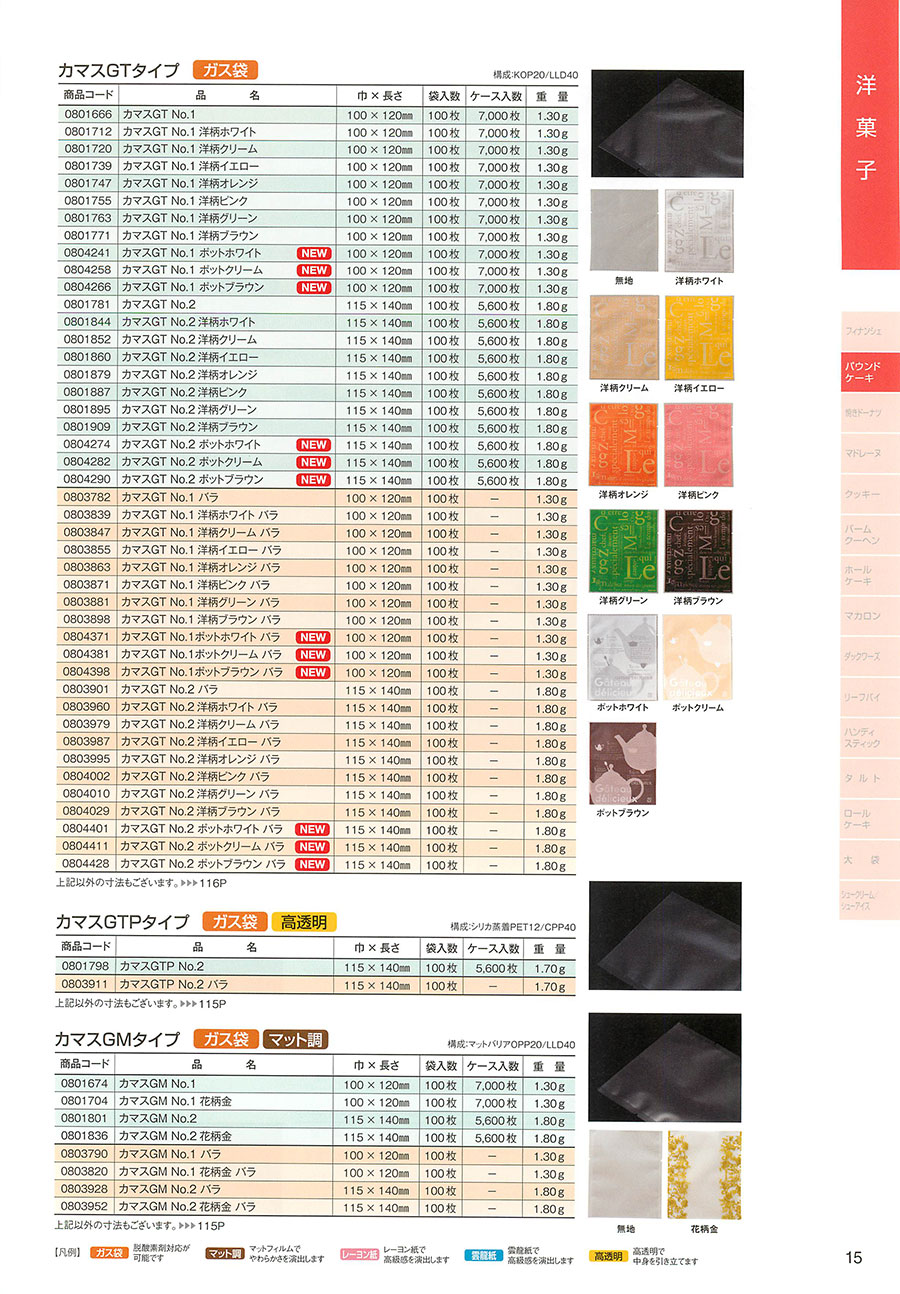The width and height of the screenshot is (900, 1294).
Task: Open the 花柄金 pattern thumbnail
Action: click(704, 1174)
